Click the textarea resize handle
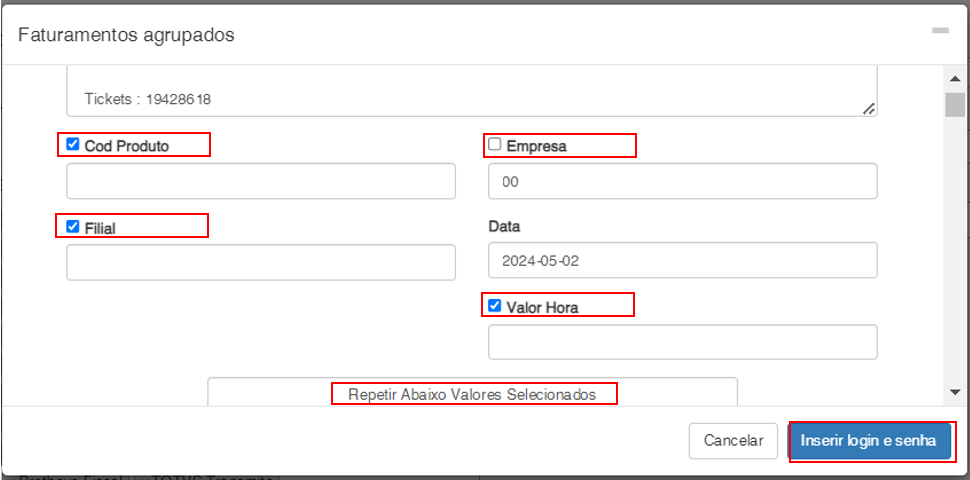 click(x=869, y=109)
